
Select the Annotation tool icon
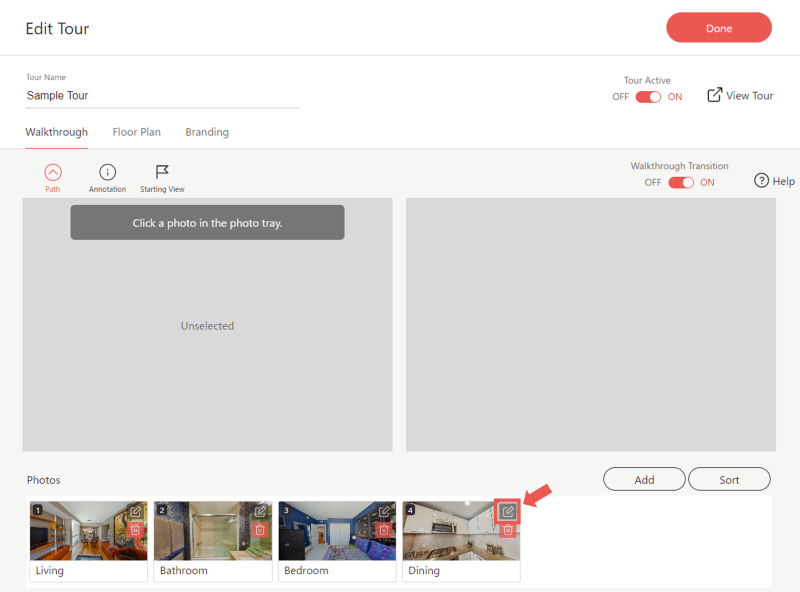point(107,173)
